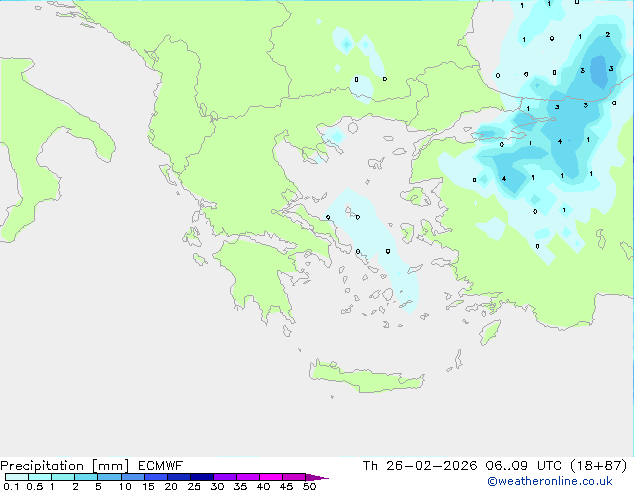This screenshot has width=634, height=490.
Task: Click the legend swatch between 35 and 40
Action: pos(247,477)
